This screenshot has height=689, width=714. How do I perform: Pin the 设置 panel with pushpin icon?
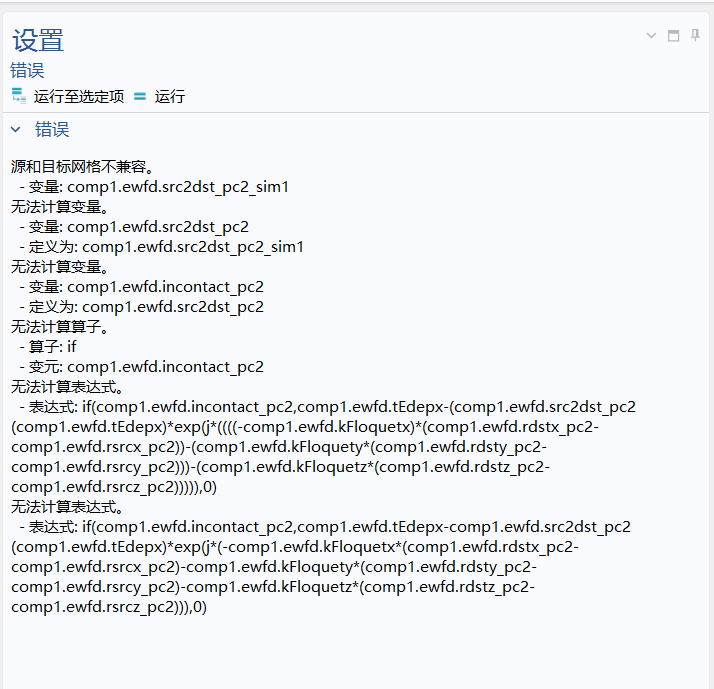point(695,35)
